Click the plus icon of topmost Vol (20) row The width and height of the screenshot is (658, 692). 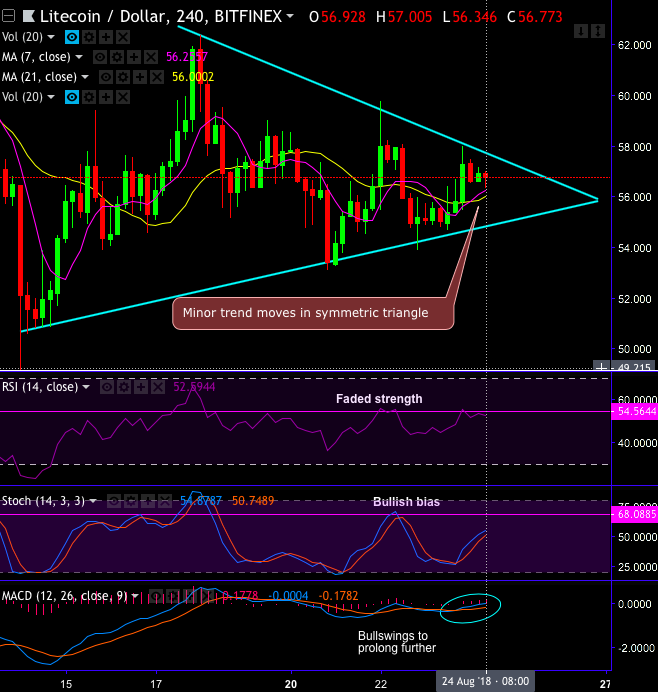(x=106, y=37)
